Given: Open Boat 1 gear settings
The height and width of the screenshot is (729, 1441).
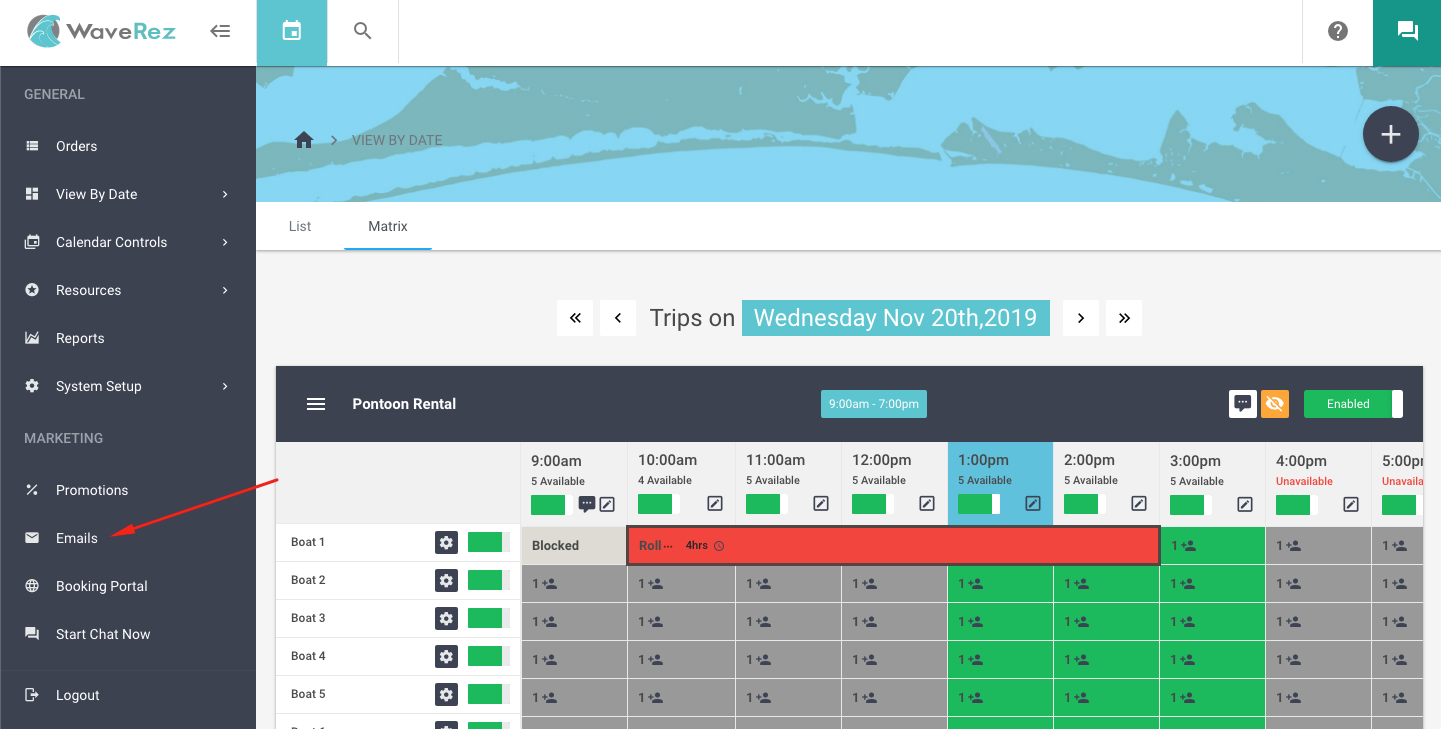Looking at the screenshot, I should click(x=446, y=542).
